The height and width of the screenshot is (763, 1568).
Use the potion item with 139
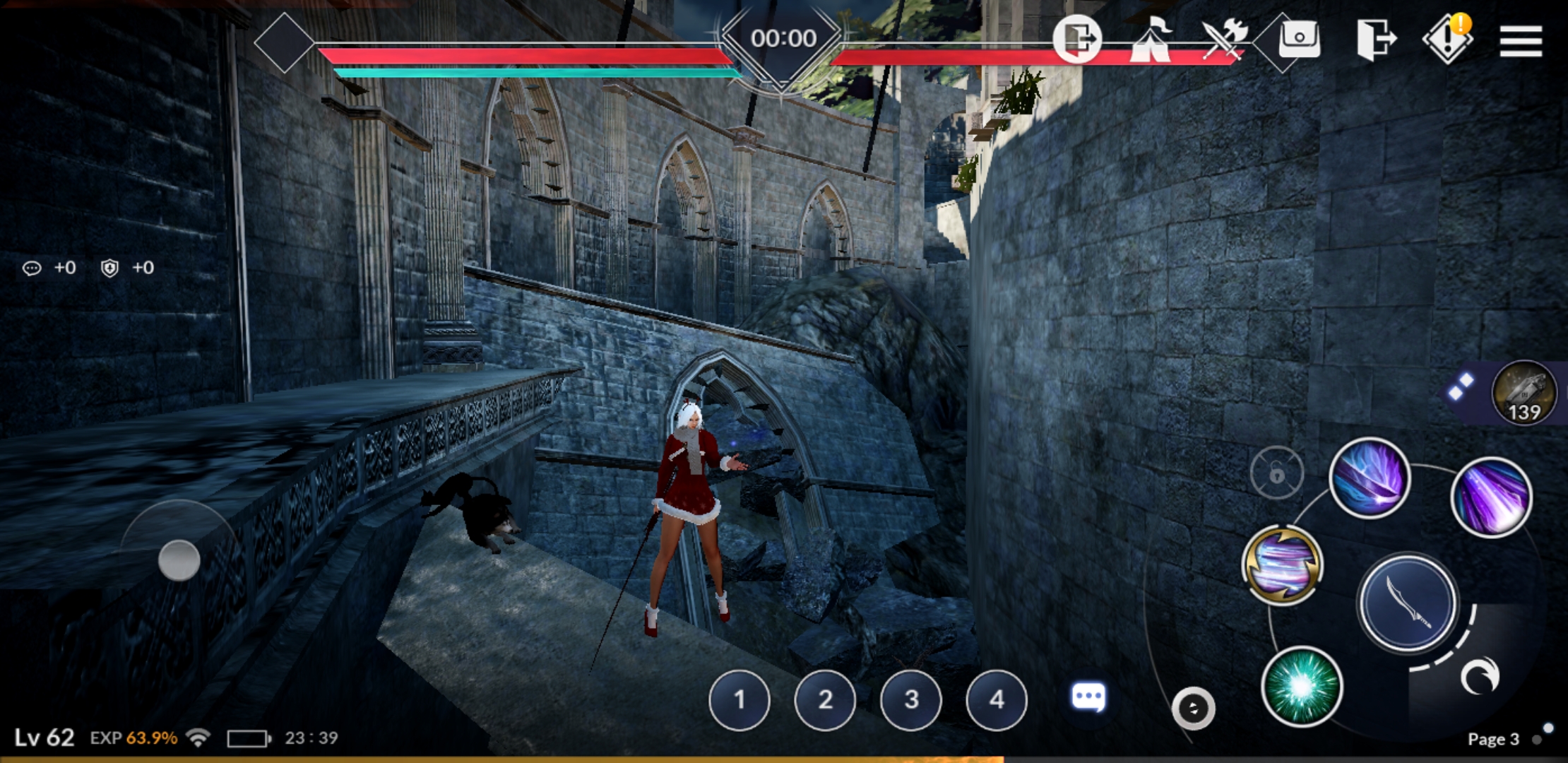coord(1524,393)
